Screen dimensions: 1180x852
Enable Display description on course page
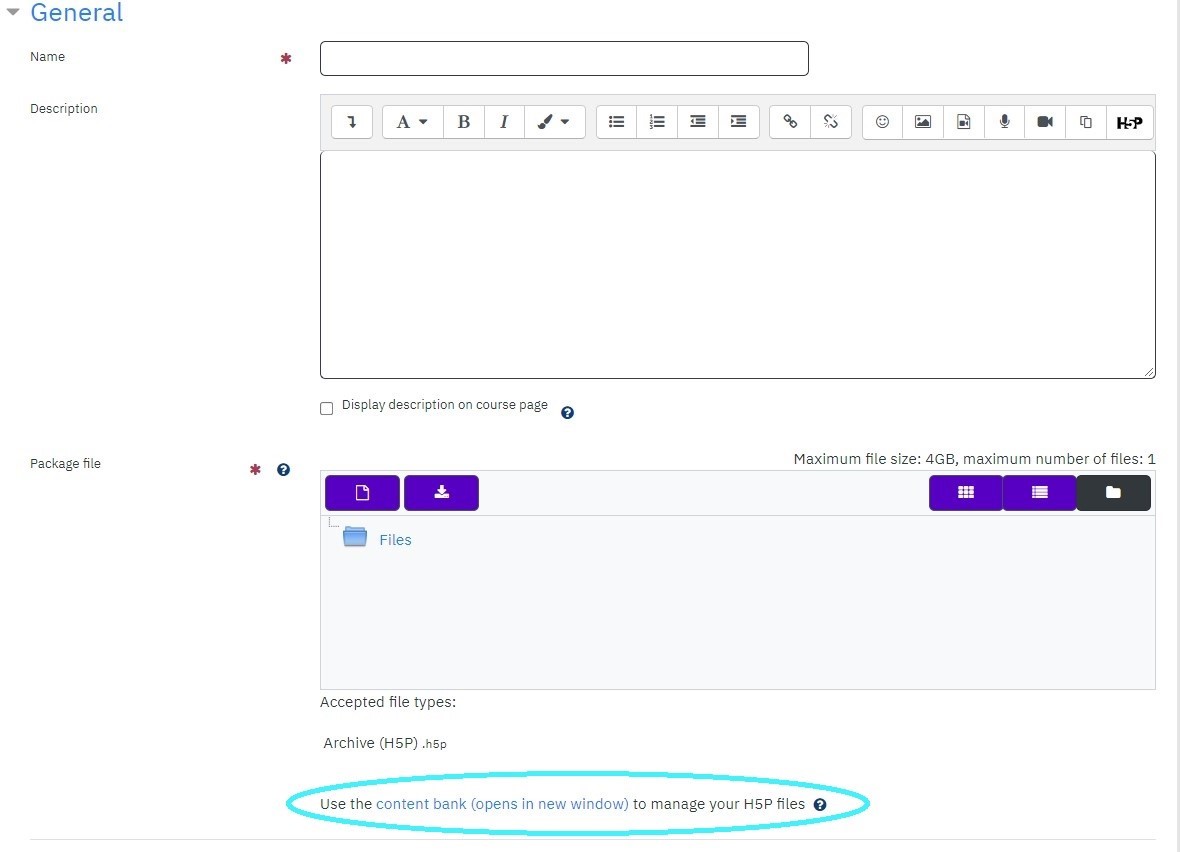(x=327, y=409)
